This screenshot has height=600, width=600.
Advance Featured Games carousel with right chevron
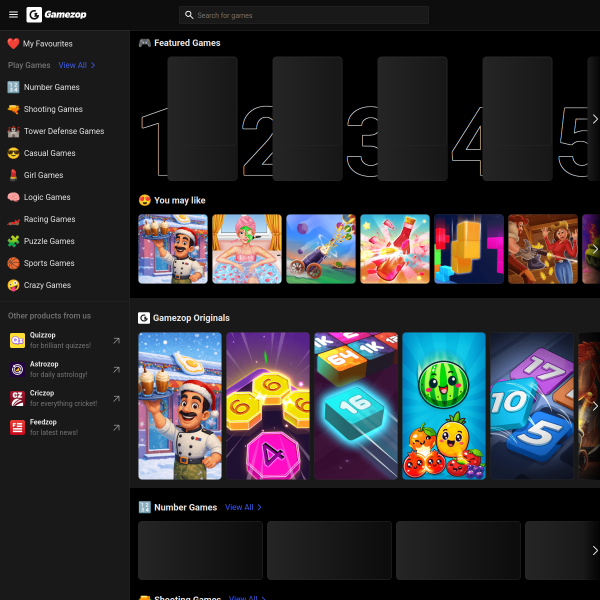coord(595,119)
